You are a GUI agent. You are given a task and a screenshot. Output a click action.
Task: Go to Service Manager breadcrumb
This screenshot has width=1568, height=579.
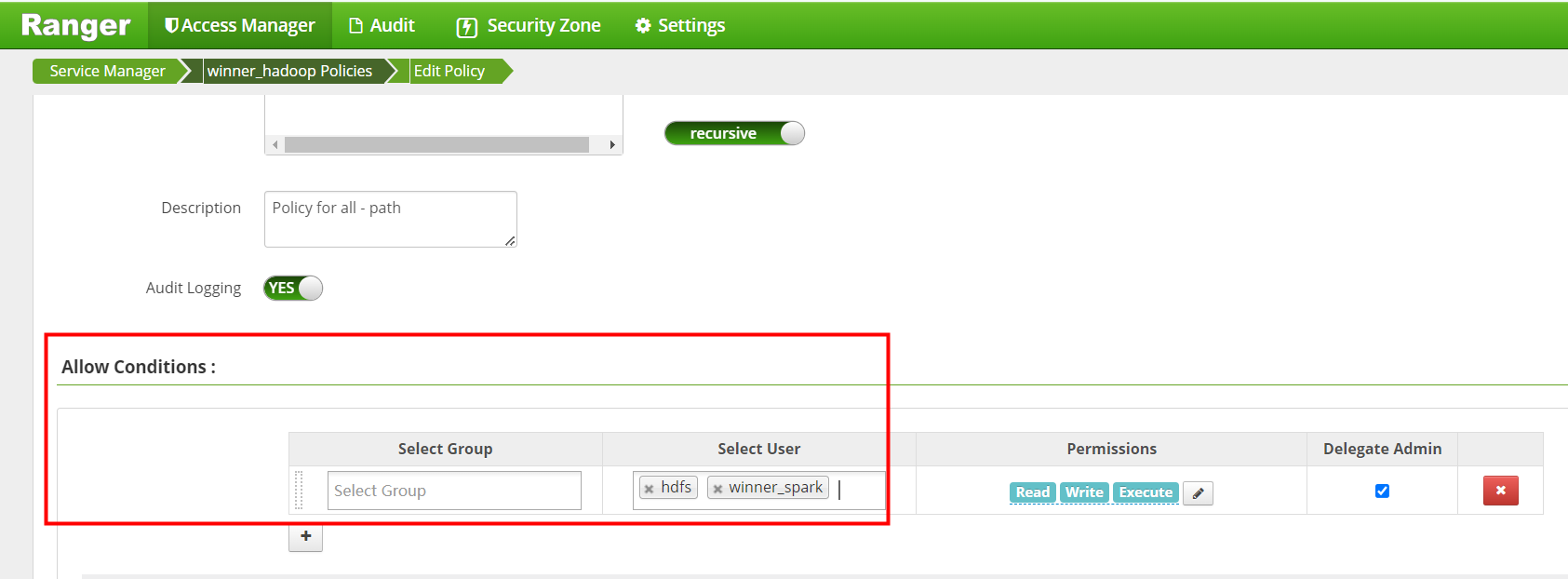[107, 71]
